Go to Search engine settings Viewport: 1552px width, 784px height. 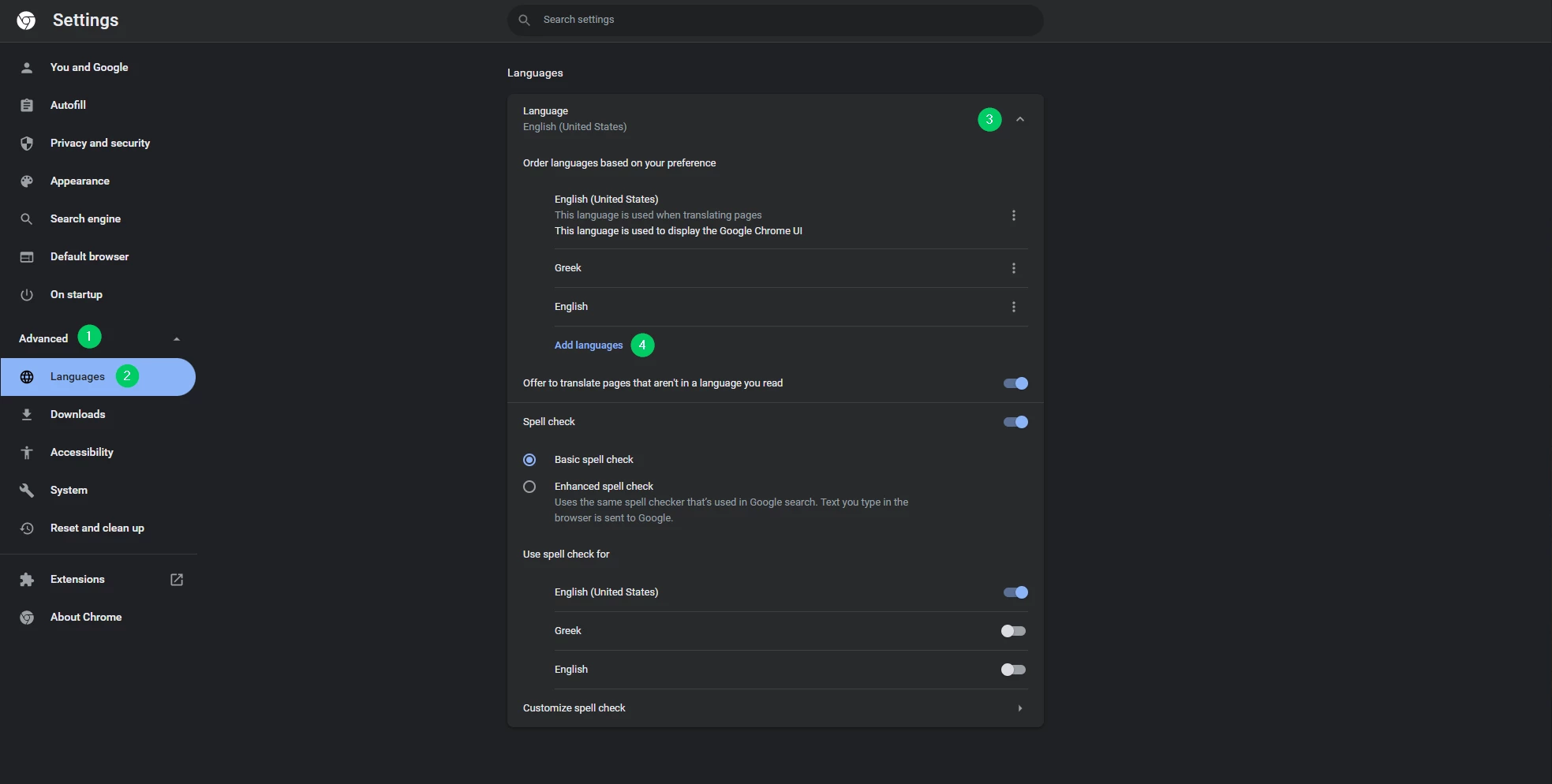[99, 219]
